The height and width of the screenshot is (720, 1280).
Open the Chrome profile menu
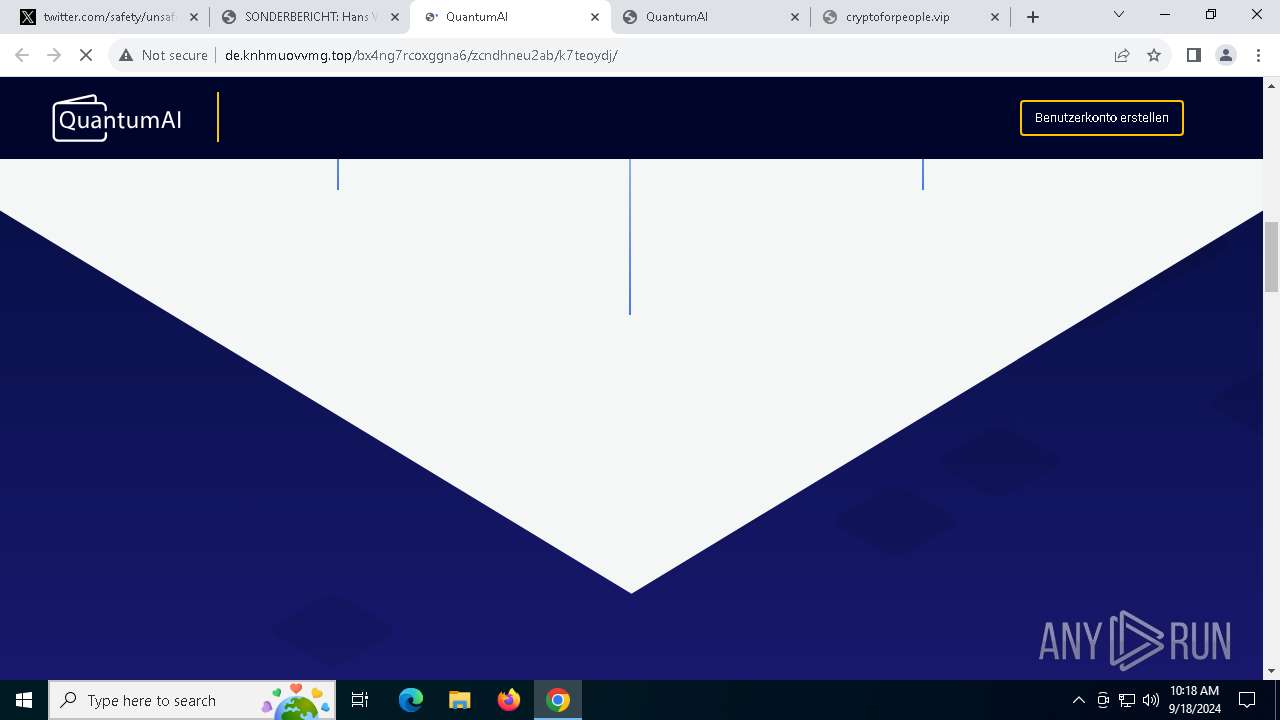1225,55
